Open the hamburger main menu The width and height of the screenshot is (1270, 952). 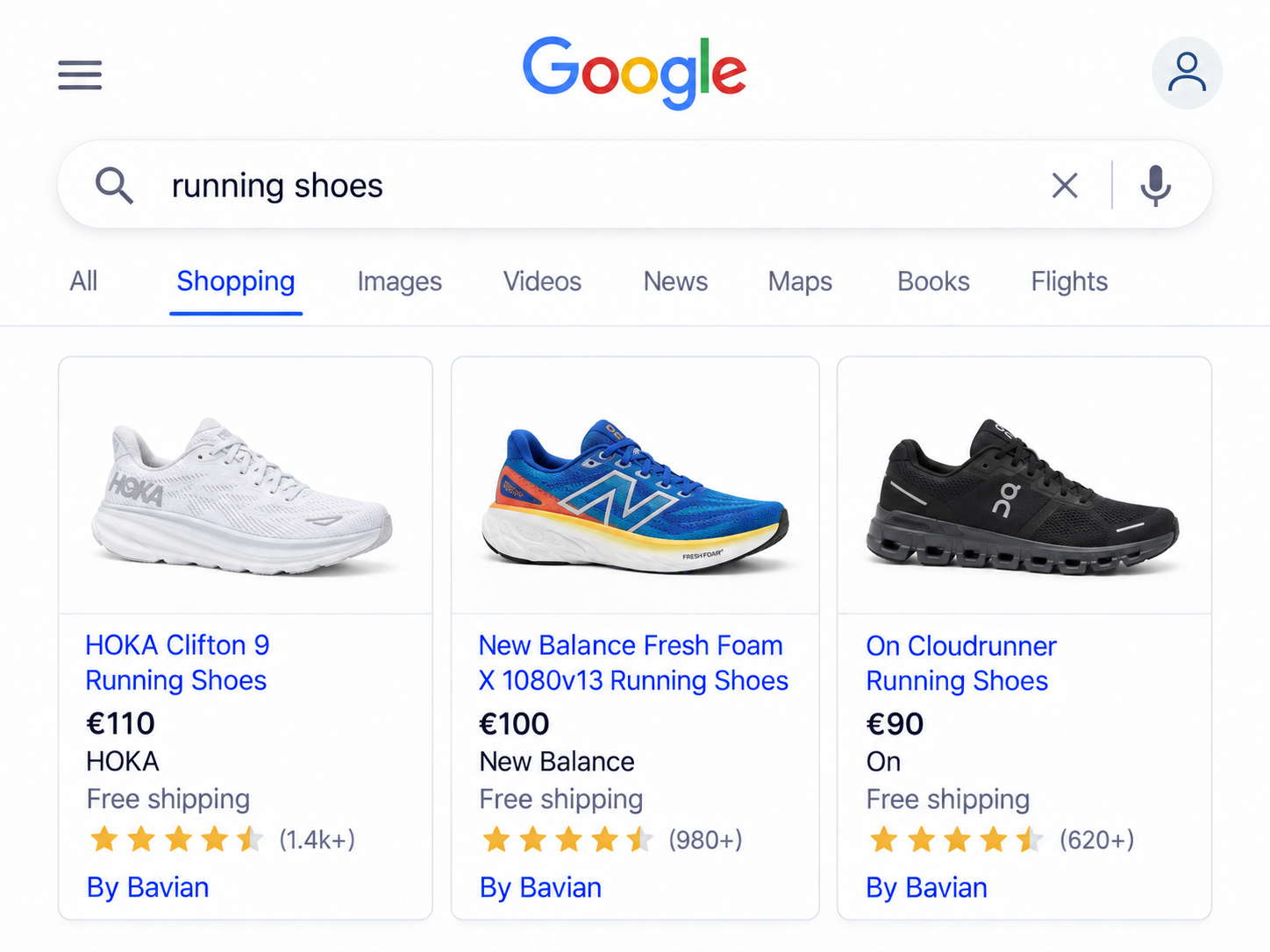point(80,75)
